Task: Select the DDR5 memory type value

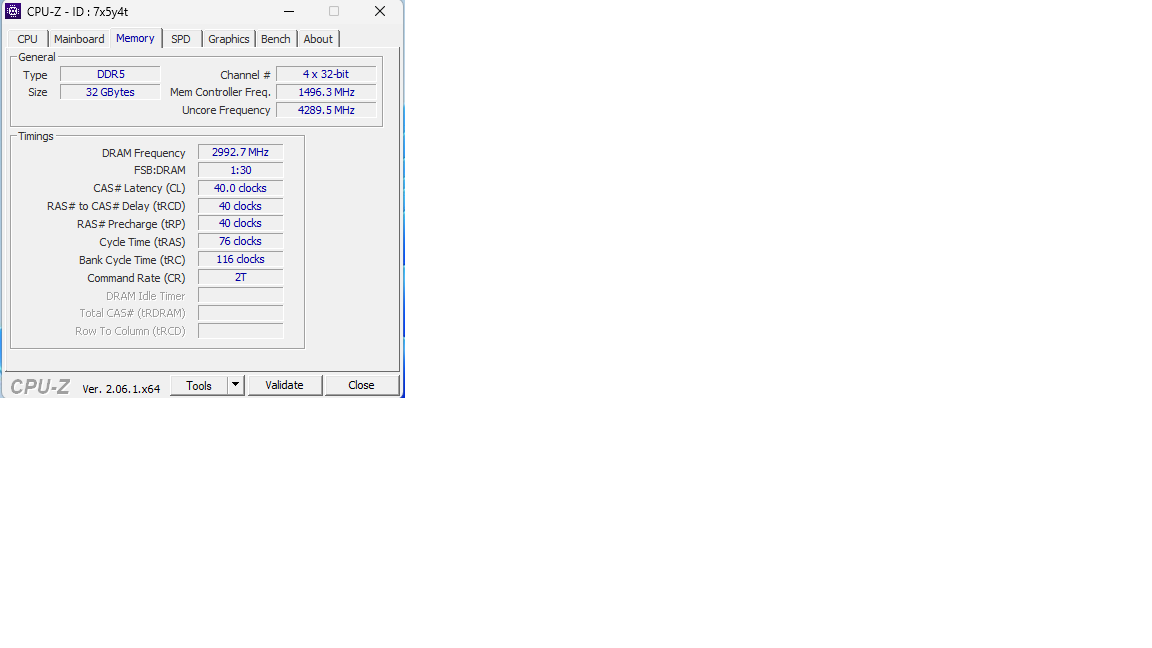Action: tap(110, 74)
